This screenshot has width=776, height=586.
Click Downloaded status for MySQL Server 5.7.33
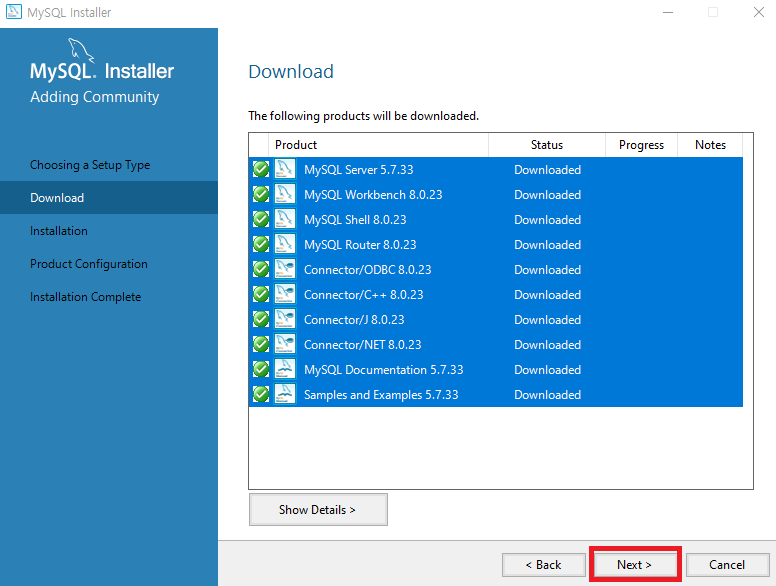pyautogui.click(x=547, y=170)
